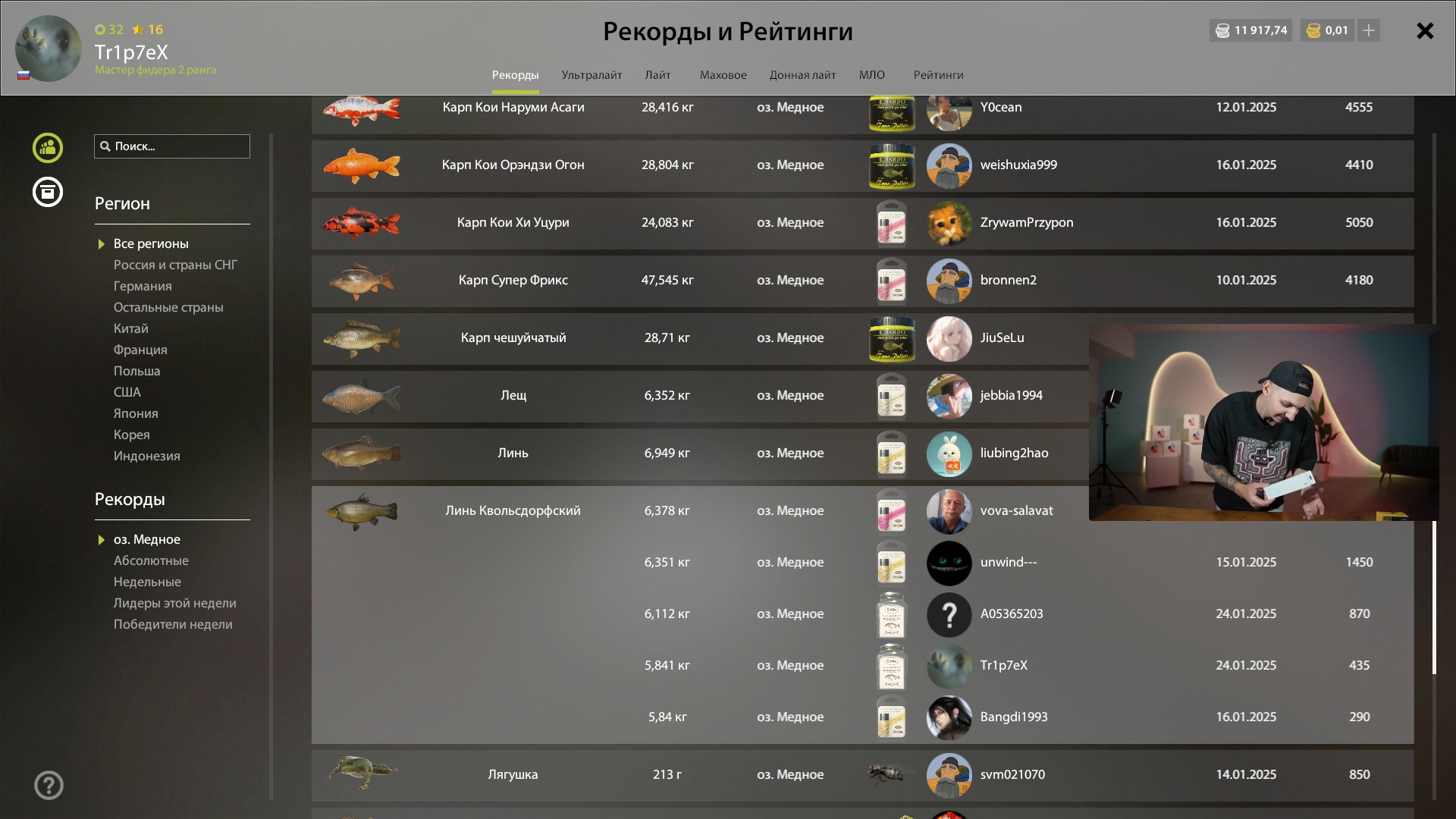Click the Поиск search field
The height and width of the screenshot is (819, 1456).
pyautogui.click(x=172, y=146)
